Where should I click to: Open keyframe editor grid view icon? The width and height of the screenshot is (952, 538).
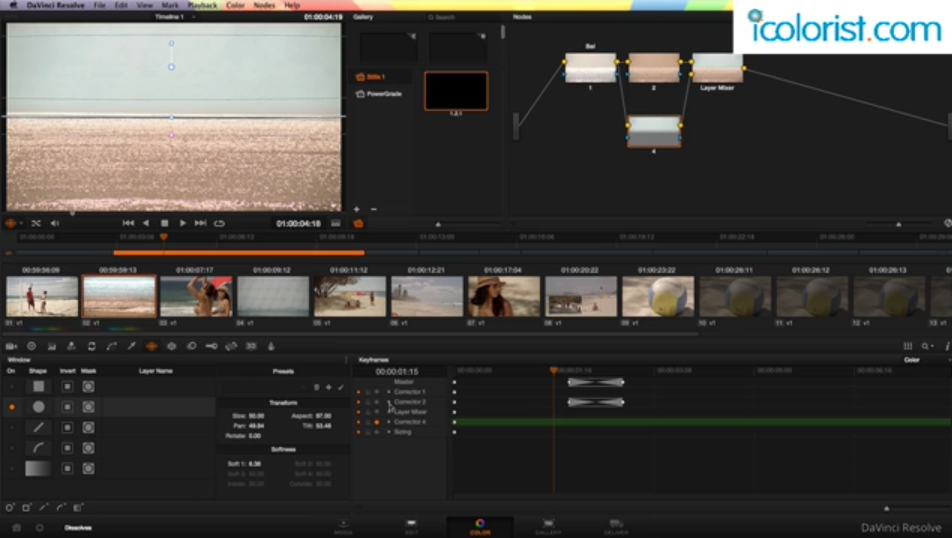908,346
